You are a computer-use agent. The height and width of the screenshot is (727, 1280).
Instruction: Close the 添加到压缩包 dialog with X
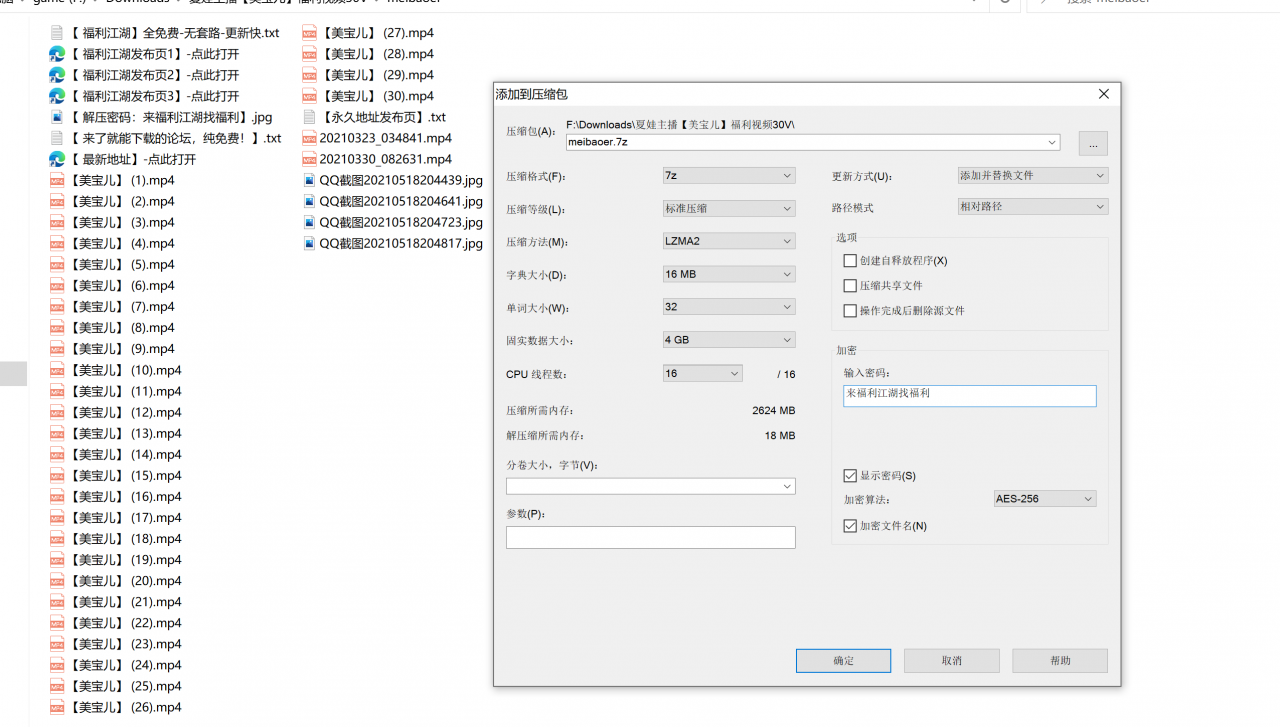(x=1104, y=94)
